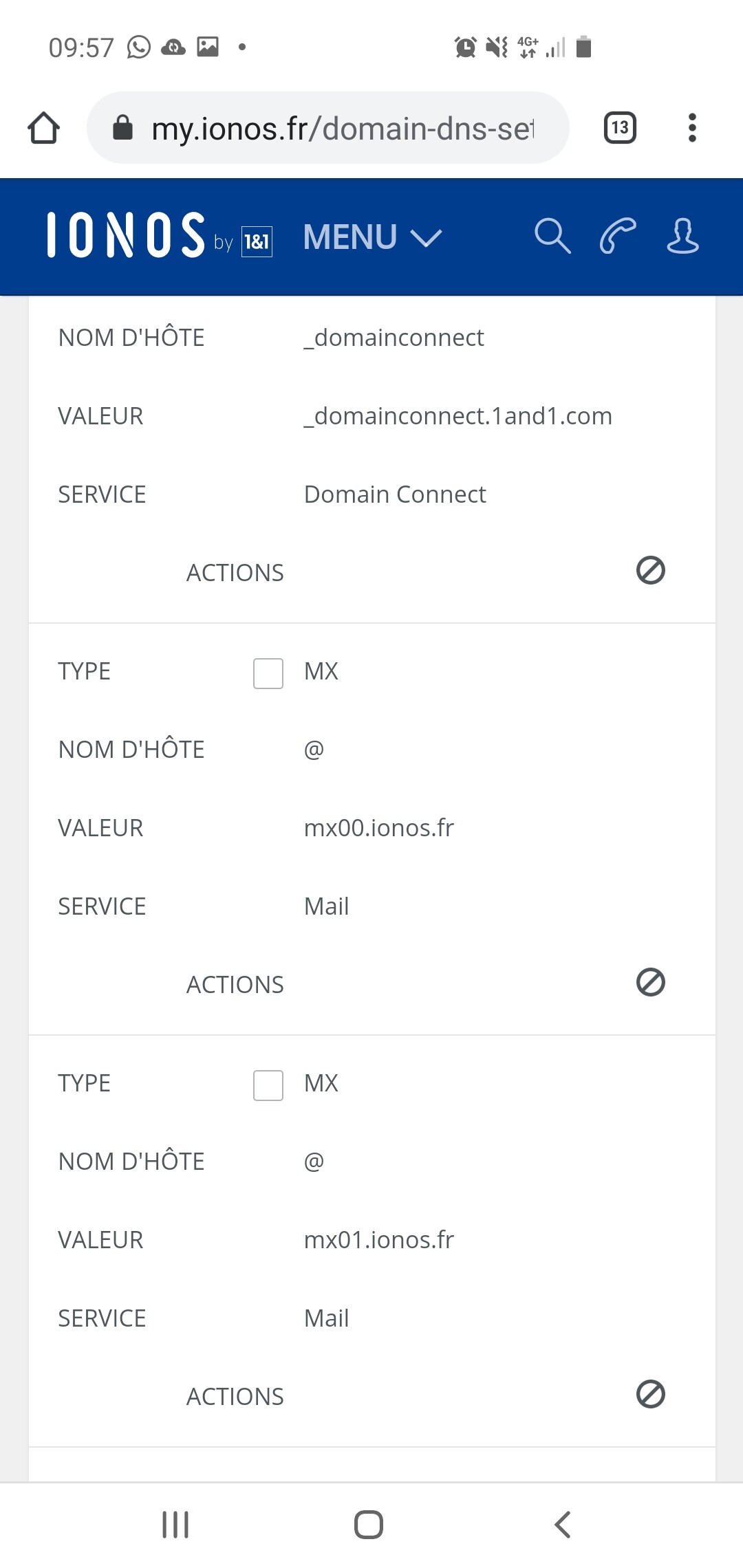
Task: Open the IONOS search icon
Action: coord(552,237)
